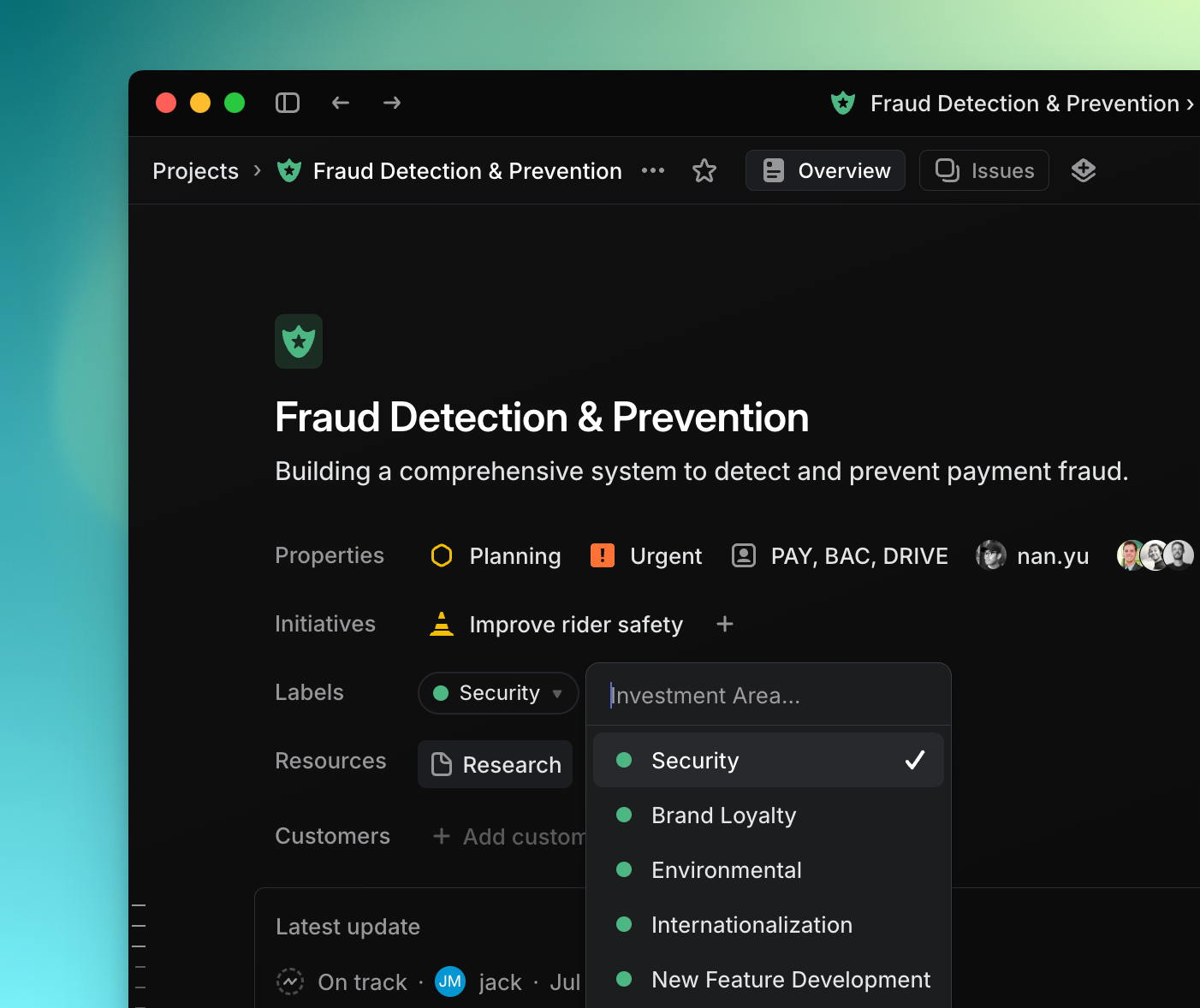Select the New Feature Development label option
The image size is (1200, 1008).
(x=769, y=979)
